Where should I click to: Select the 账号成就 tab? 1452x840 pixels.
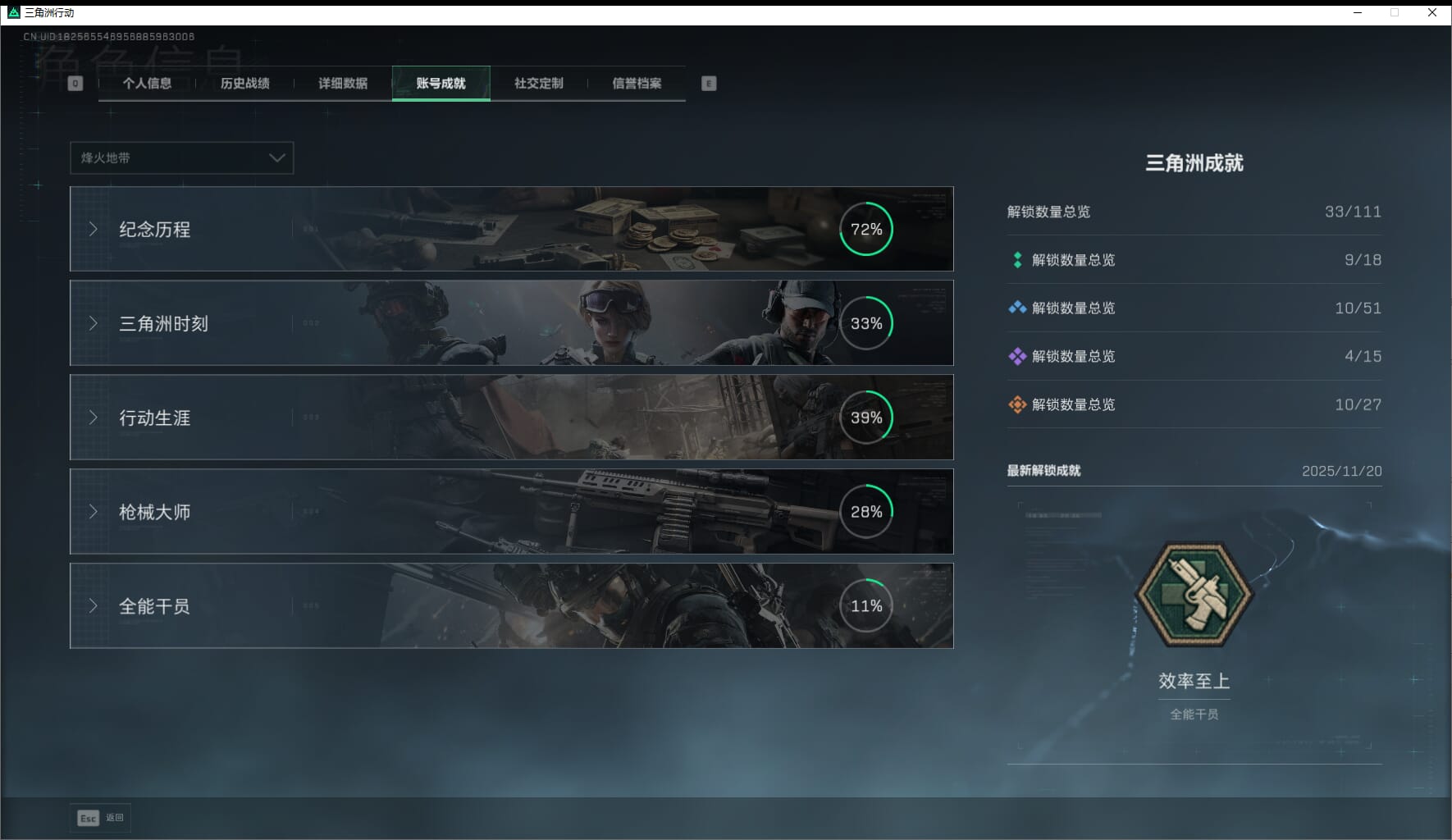[x=441, y=84]
